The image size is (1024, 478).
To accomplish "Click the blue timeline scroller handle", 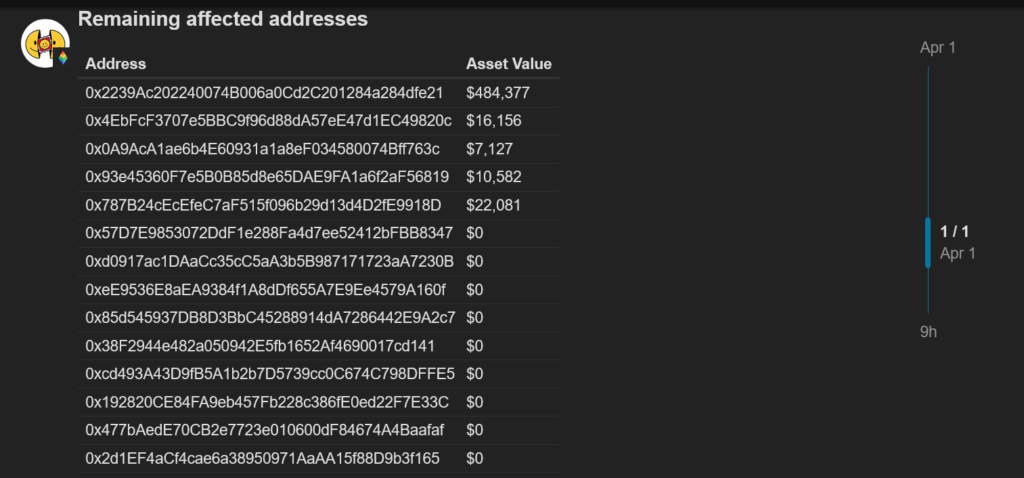I will click(928, 243).
